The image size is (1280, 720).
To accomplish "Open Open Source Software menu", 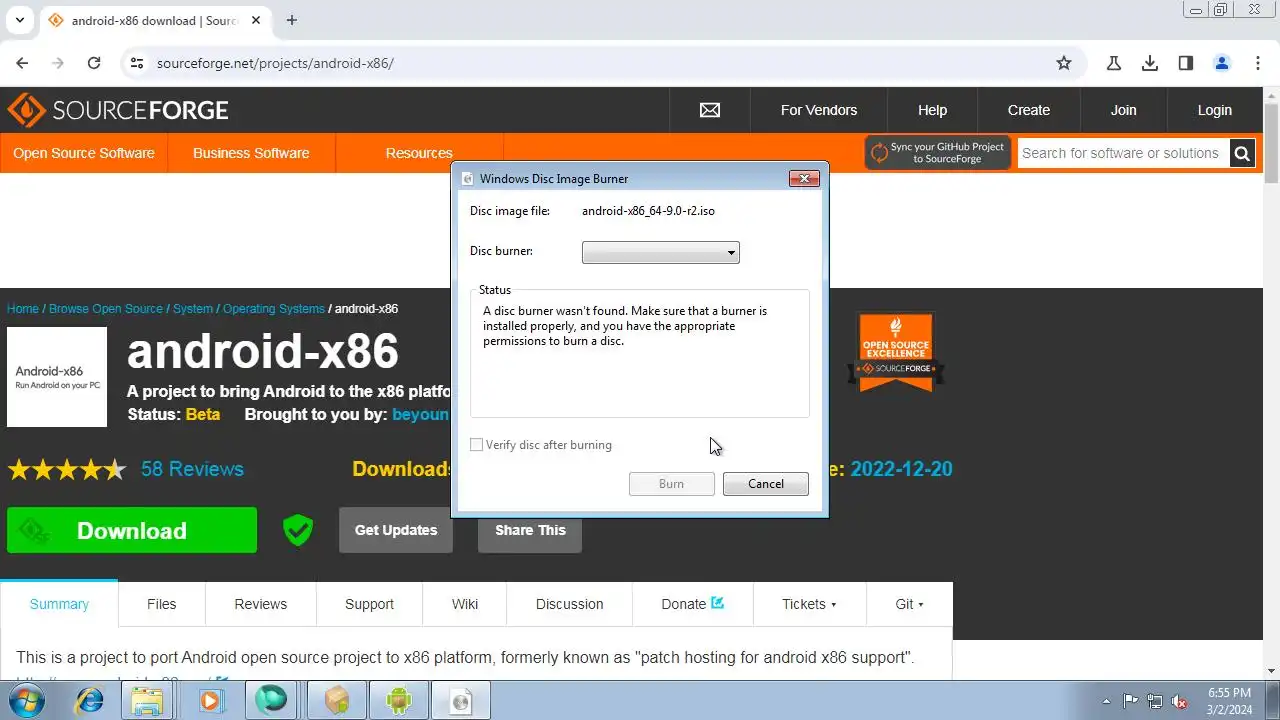I will point(84,153).
